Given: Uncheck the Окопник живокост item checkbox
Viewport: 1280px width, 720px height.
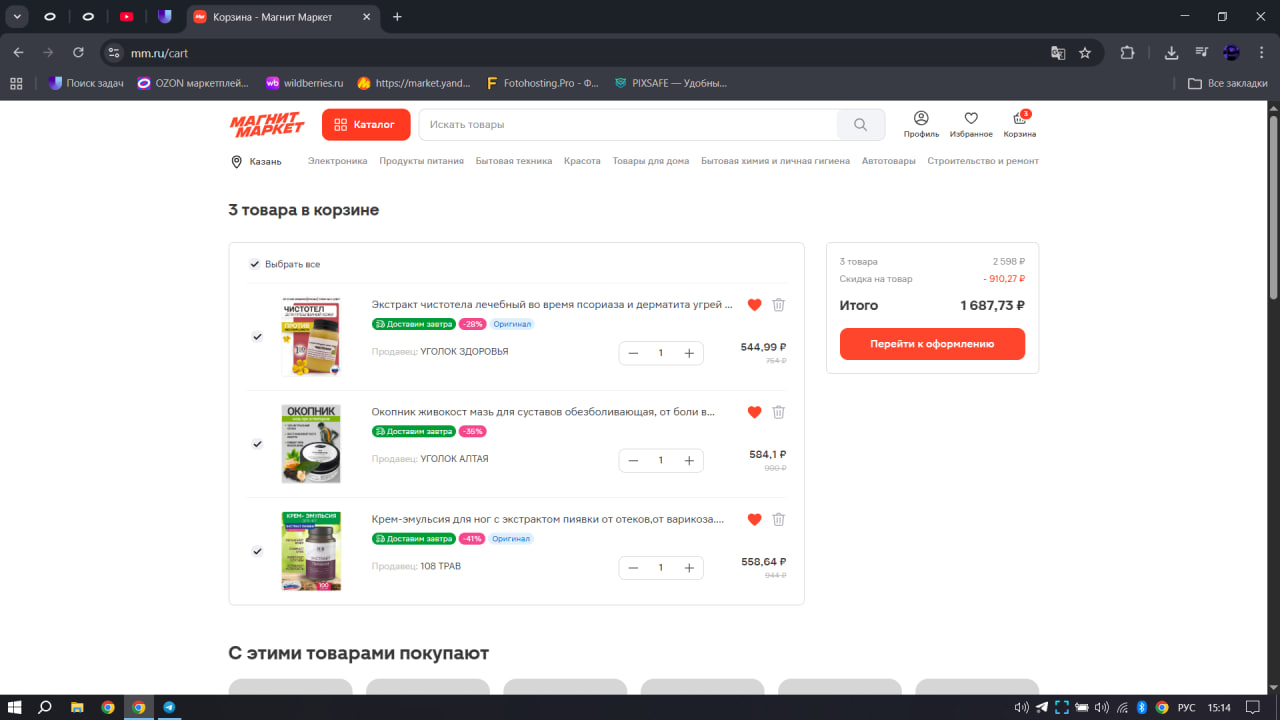Looking at the screenshot, I should [x=257, y=444].
